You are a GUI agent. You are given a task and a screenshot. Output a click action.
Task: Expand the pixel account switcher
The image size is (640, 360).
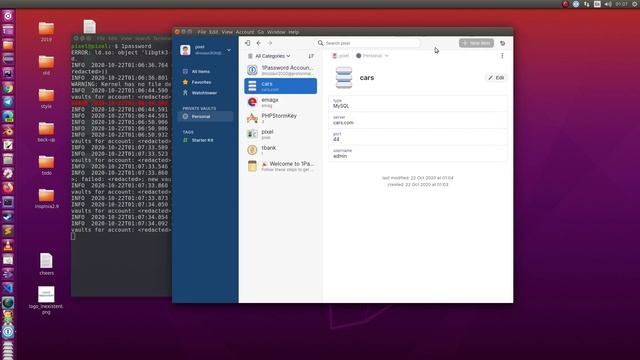pyautogui.click(x=206, y=50)
